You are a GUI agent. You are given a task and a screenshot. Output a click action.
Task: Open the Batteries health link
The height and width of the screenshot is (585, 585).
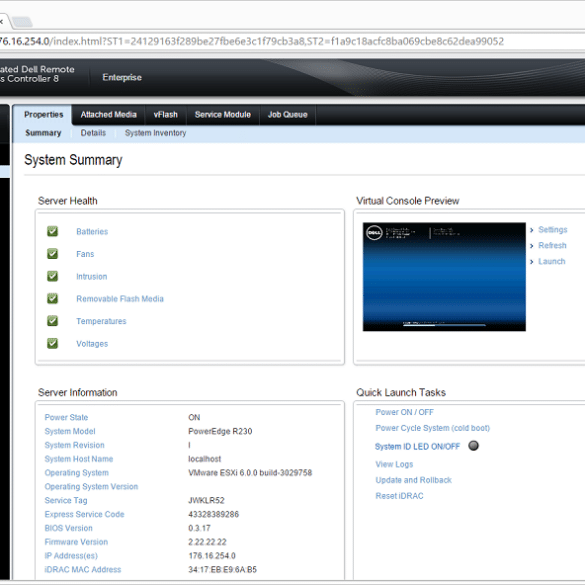tap(92, 232)
